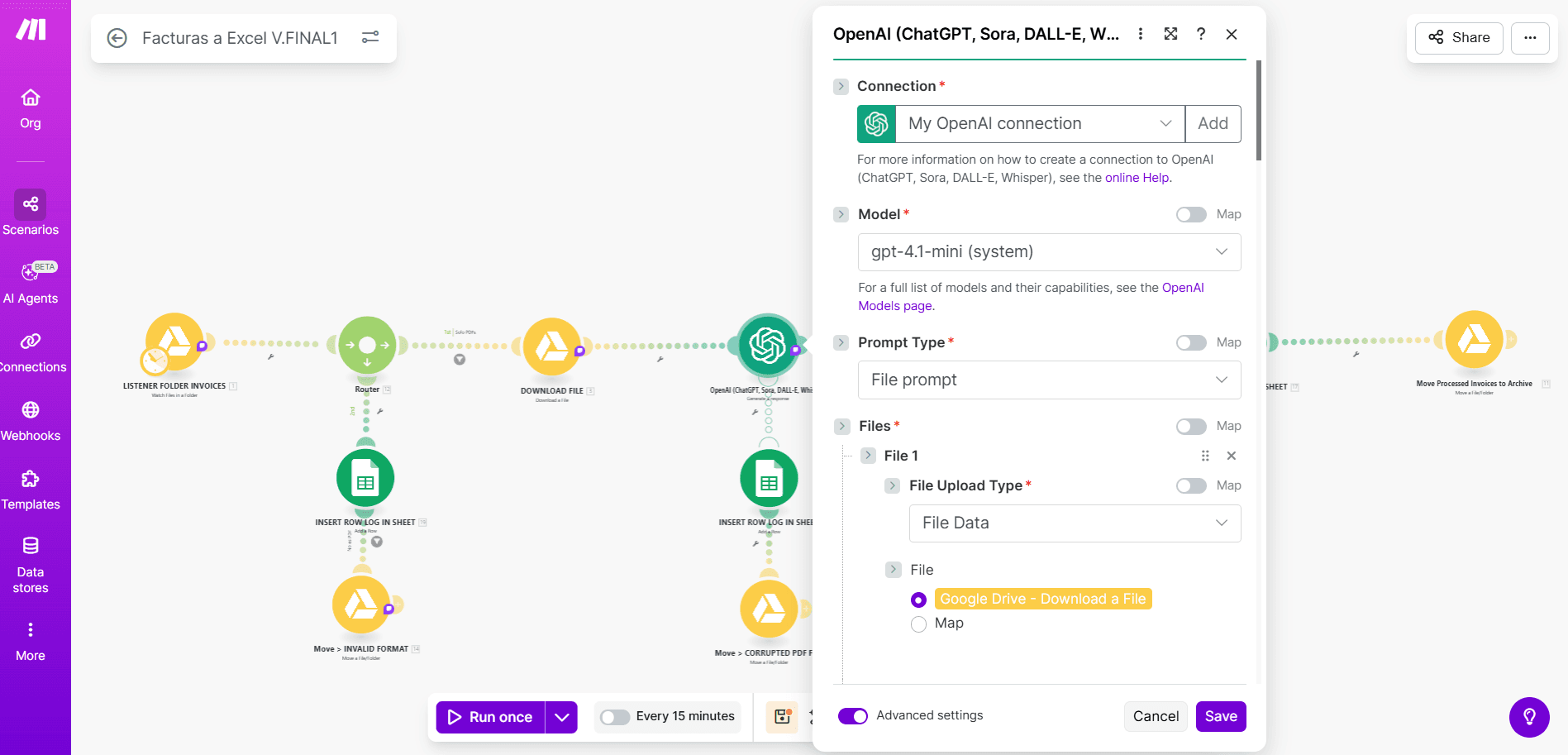This screenshot has width=1568, height=755.
Task: Click the lightbulb help button
Action: tap(1528, 716)
